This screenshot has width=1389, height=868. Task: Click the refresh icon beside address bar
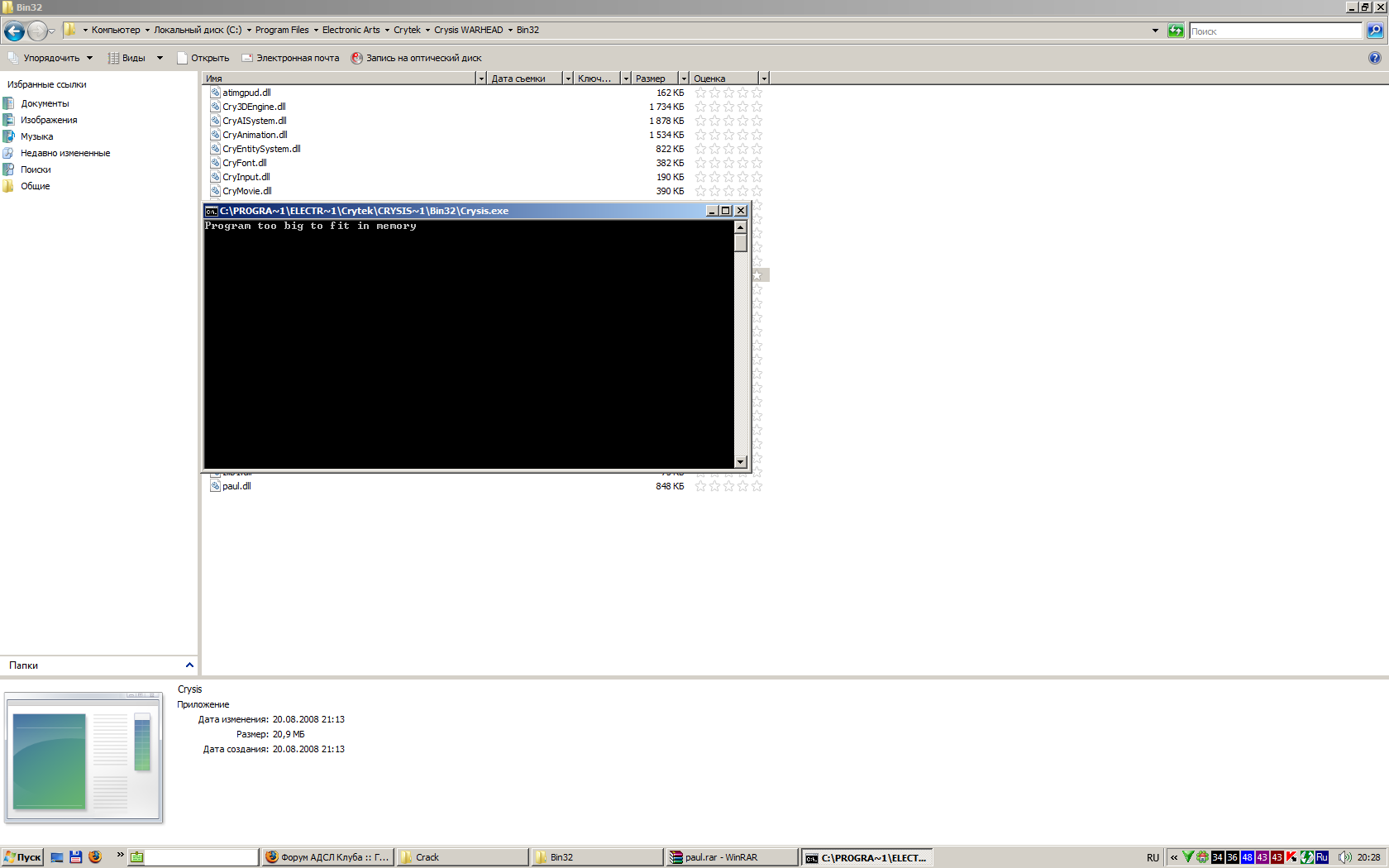[x=1175, y=31]
